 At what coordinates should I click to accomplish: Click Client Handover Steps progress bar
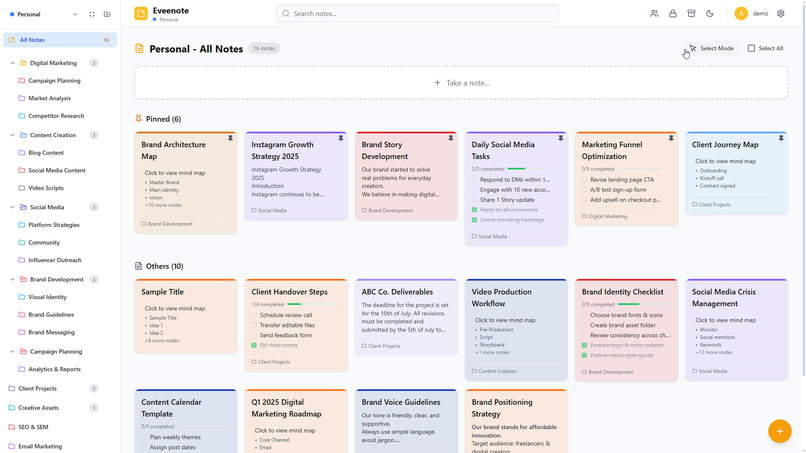[314, 304]
